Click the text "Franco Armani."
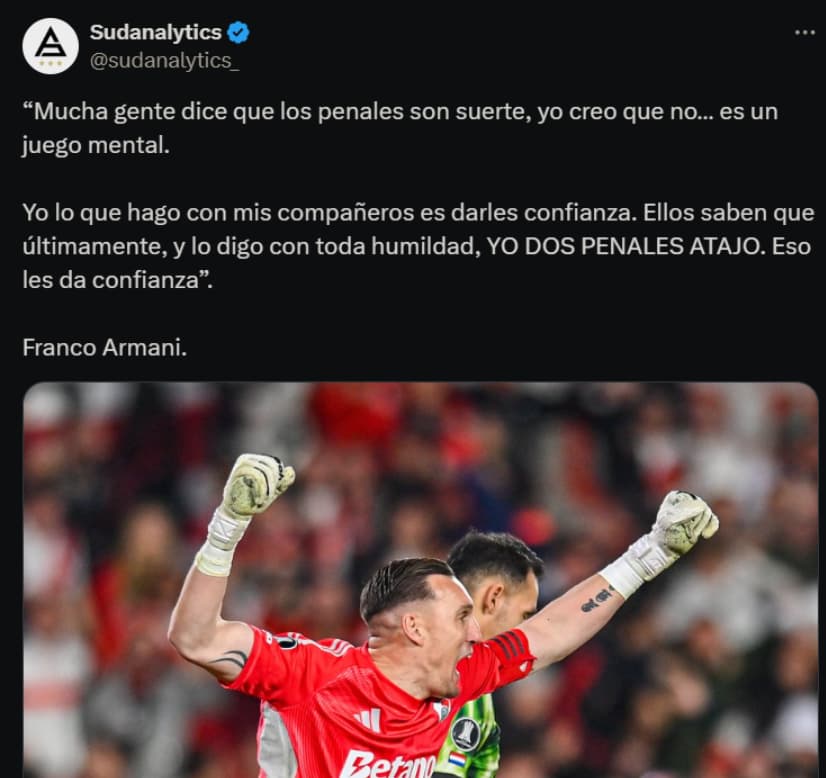The width and height of the screenshot is (826, 778). point(104,348)
